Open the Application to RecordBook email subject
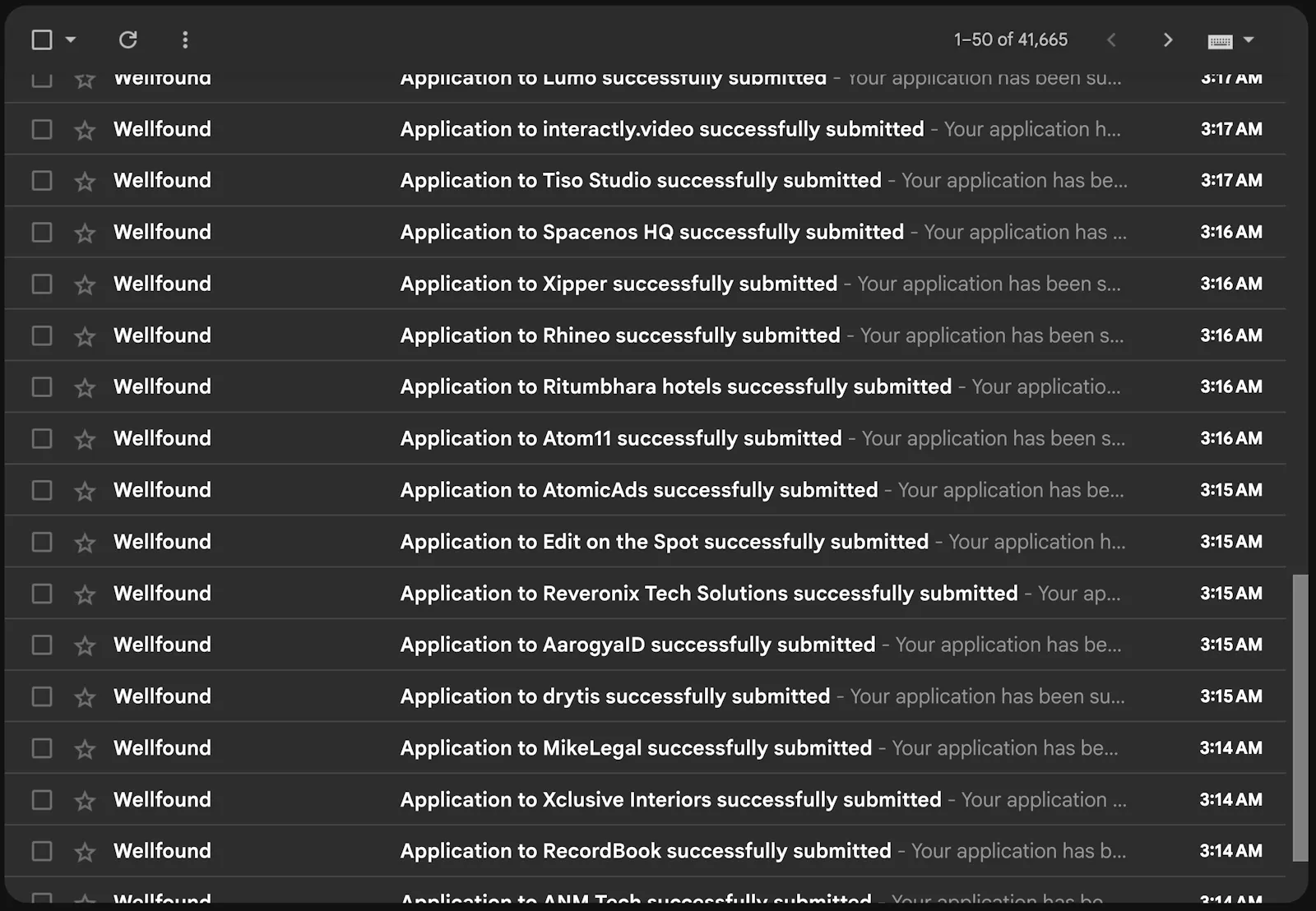This screenshot has height=911, width=1316. coord(646,851)
